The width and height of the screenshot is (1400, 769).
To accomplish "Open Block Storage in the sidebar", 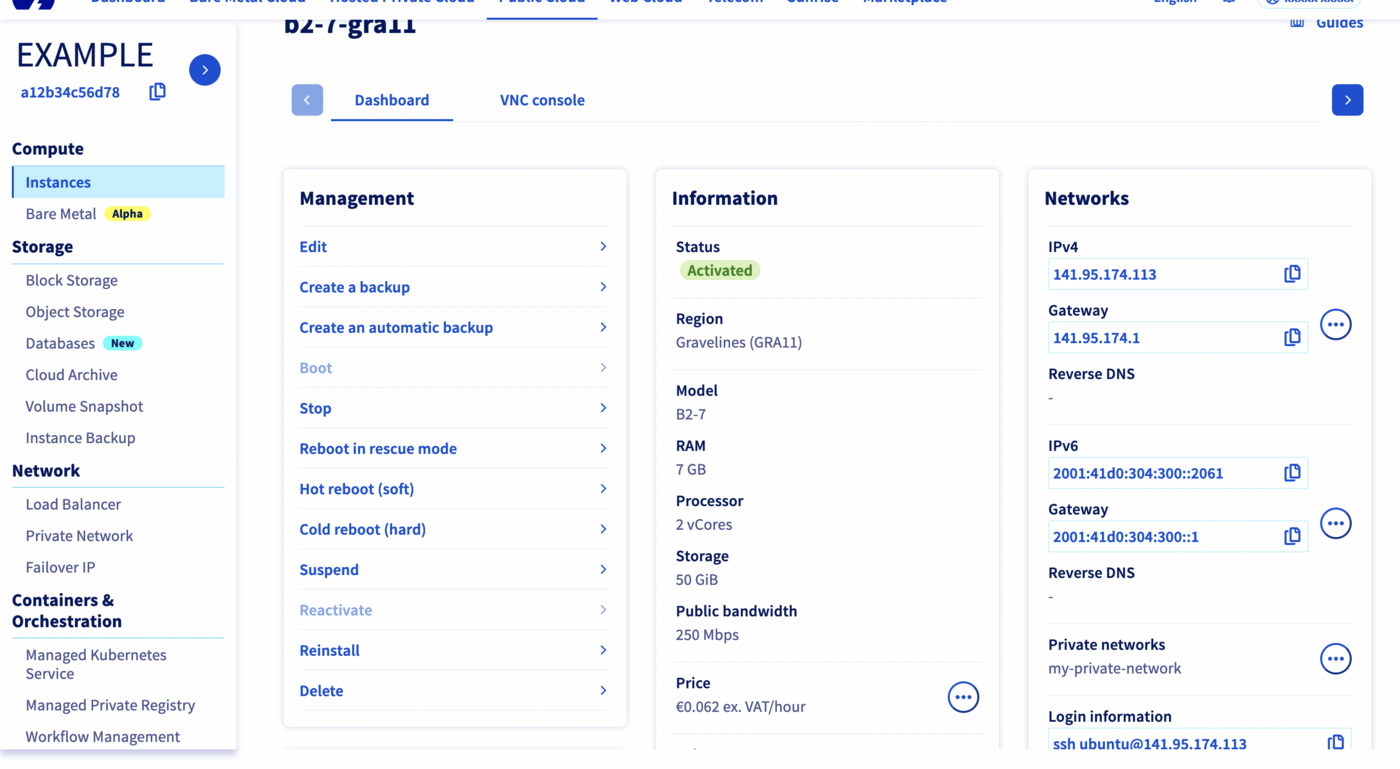I will pos(72,281).
